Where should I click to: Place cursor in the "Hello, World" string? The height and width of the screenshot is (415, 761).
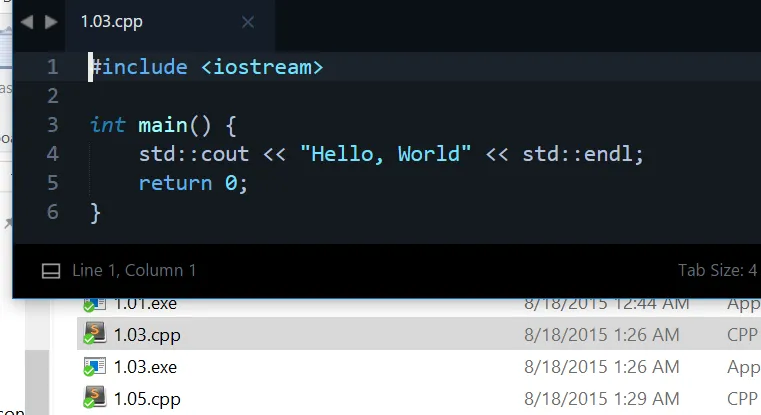click(386, 154)
